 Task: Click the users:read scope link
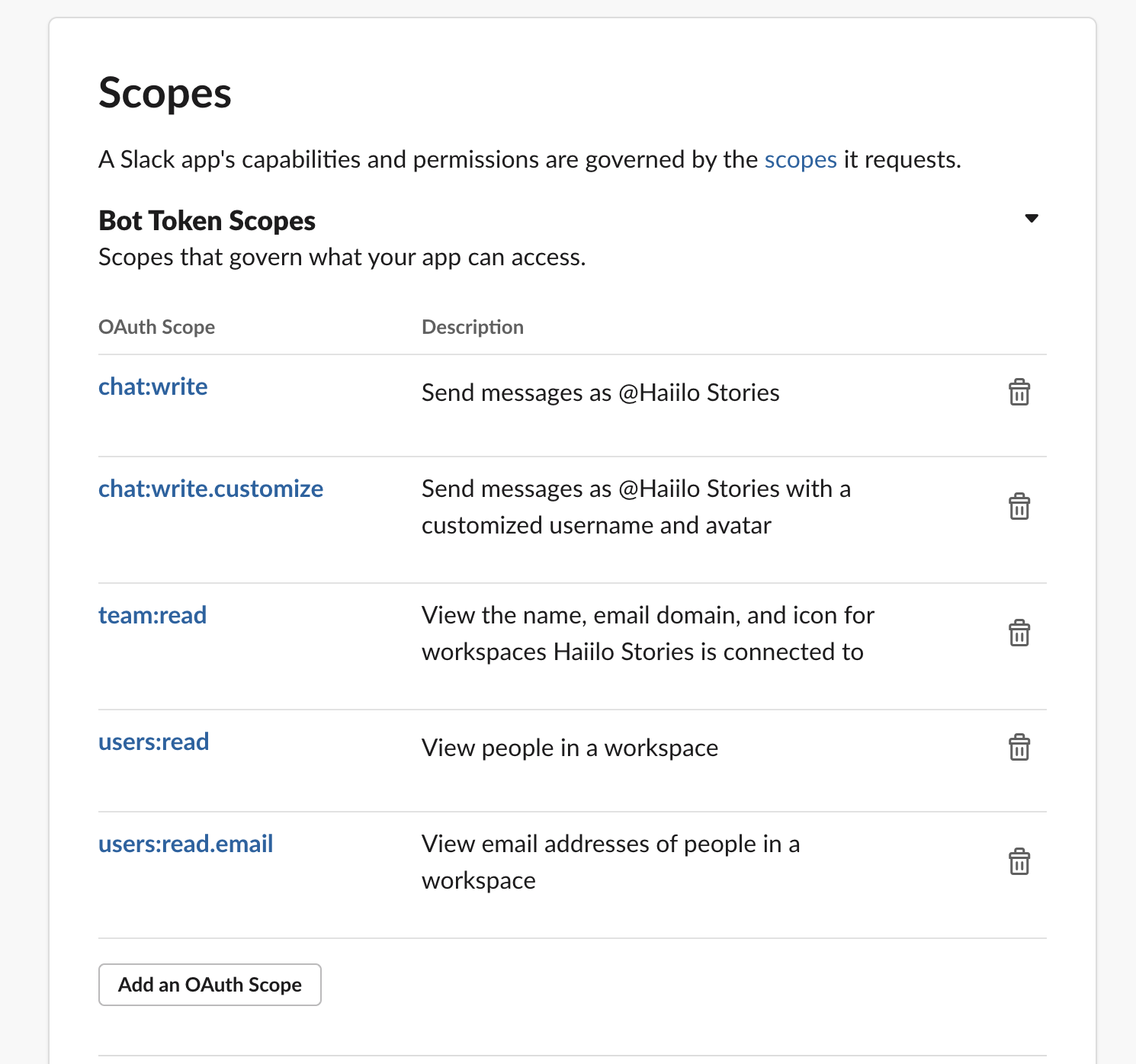pyautogui.click(x=153, y=742)
